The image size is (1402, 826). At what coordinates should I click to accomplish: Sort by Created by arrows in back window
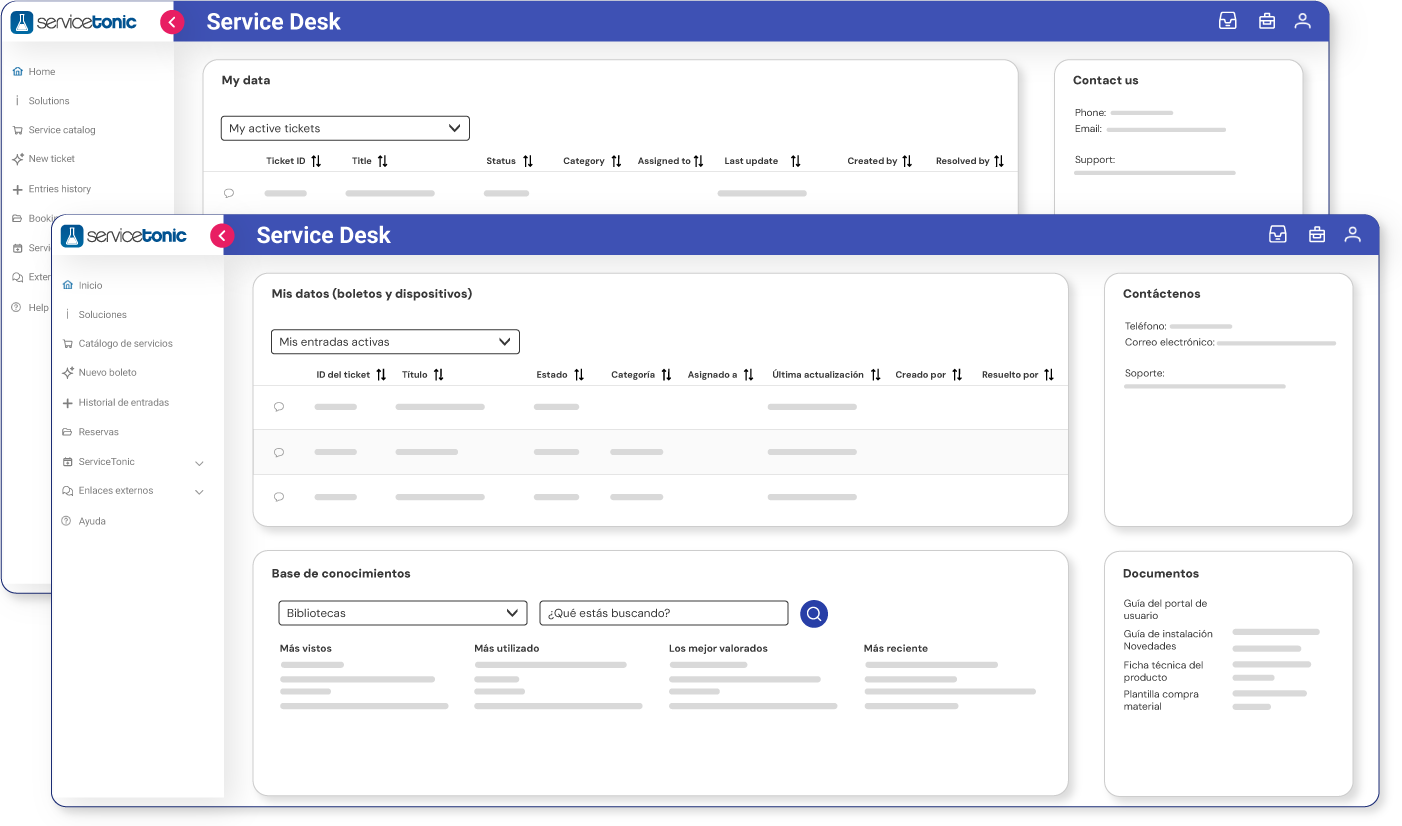(x=907, y=161)
